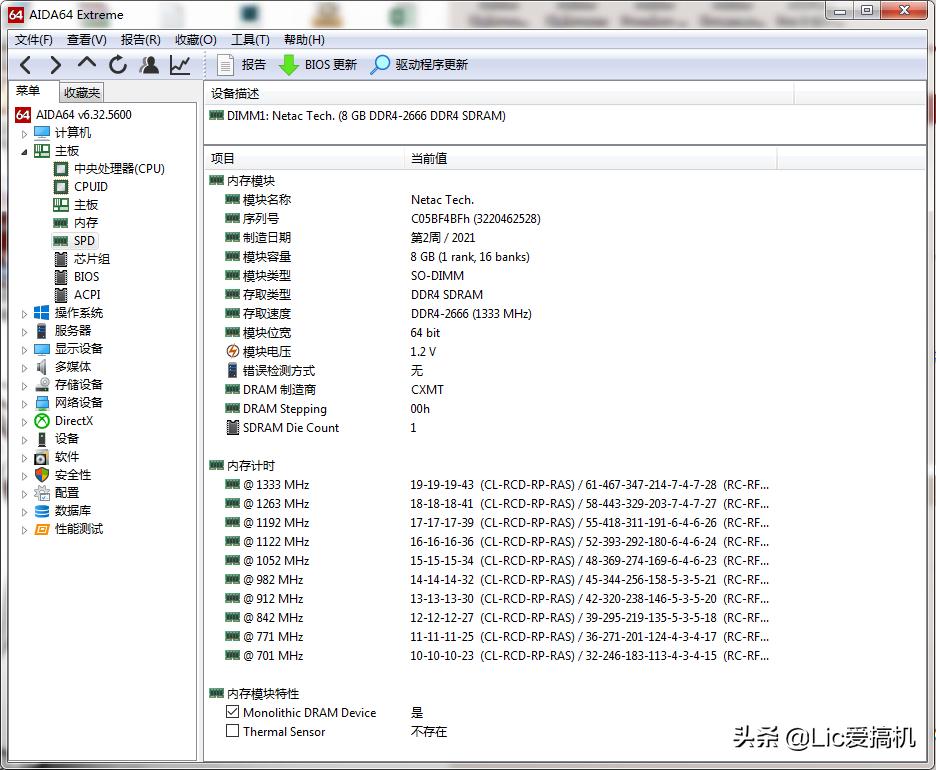Viewport: 936px width, 770px height.
Task: Click the DirectX Xbox icon
Action: tap(42, 421)
